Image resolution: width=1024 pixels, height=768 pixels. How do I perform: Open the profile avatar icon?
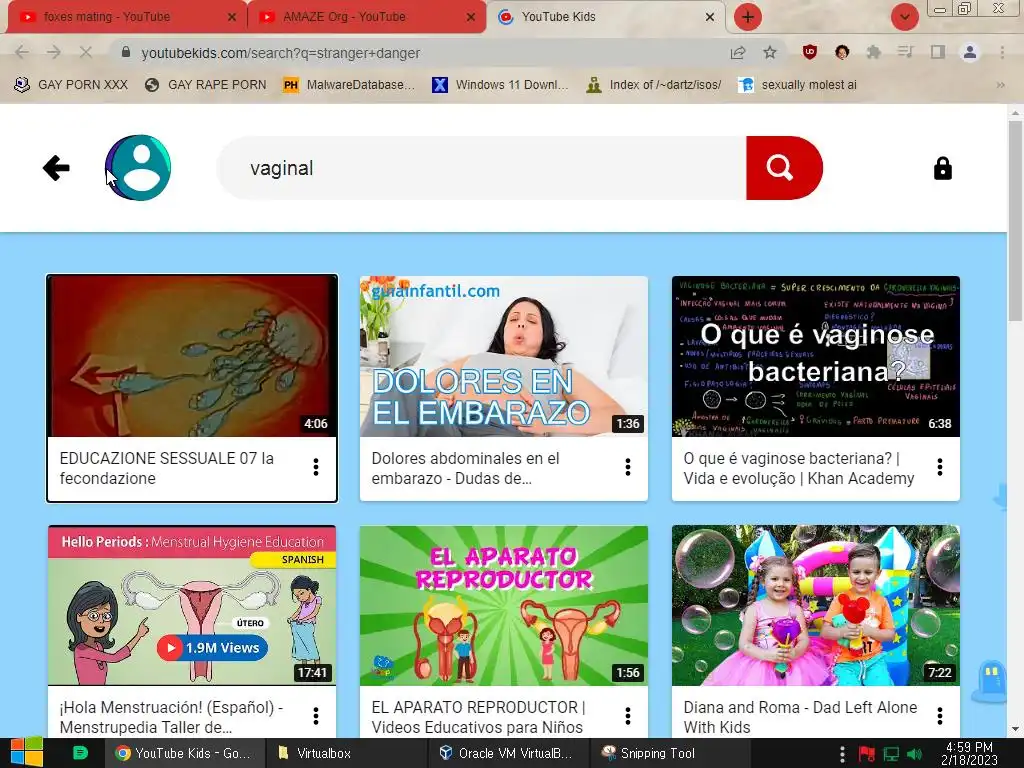(138, 168)
